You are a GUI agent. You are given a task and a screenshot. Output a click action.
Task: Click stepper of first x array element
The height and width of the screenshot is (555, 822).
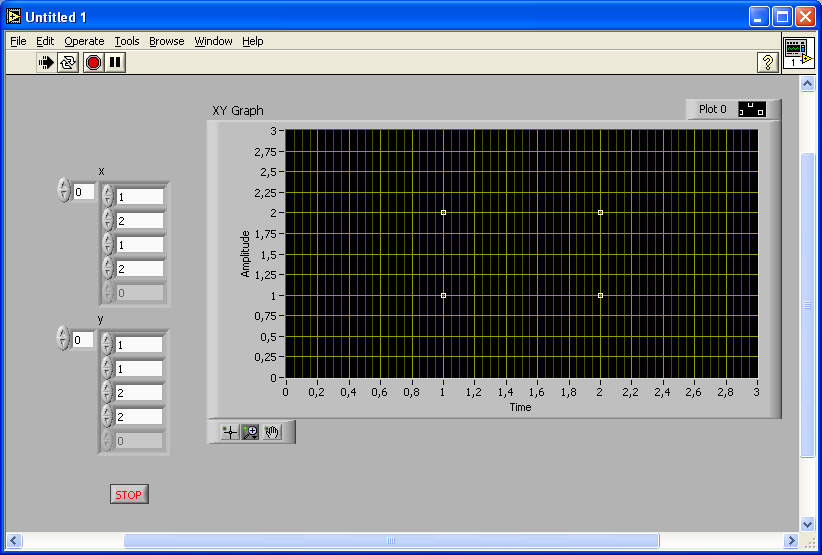click(108, 196)
